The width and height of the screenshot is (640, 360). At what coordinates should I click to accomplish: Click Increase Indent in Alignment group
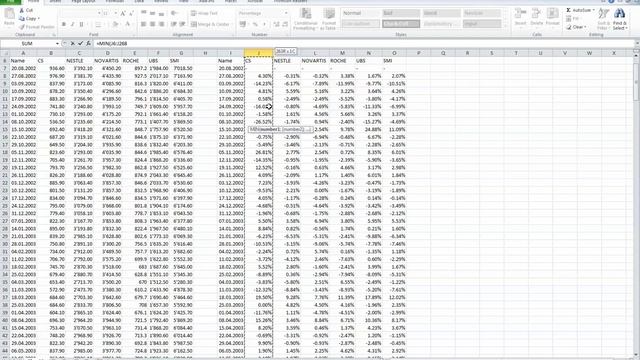[x=182, y=24]
